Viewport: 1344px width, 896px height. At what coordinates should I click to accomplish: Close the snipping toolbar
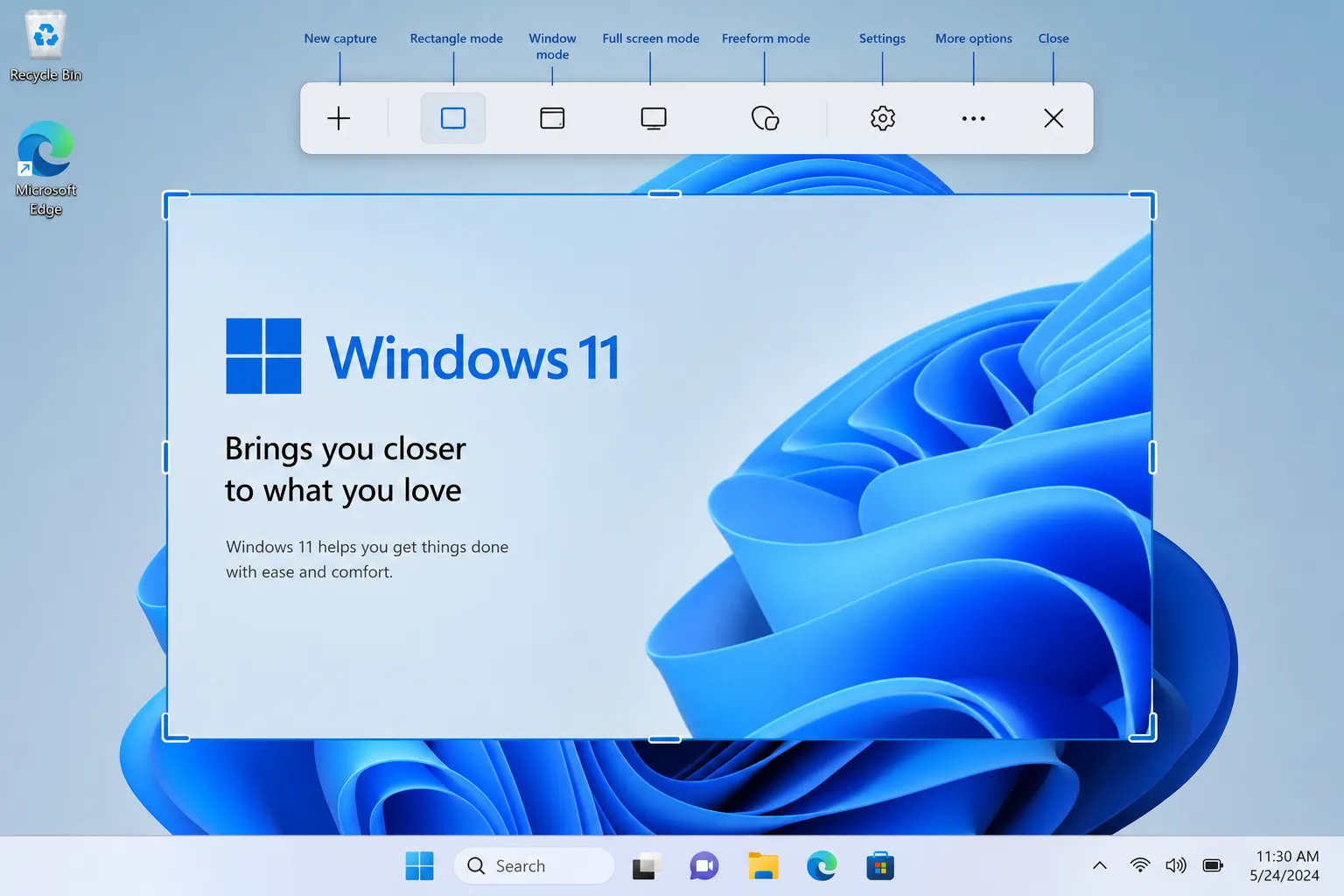pyautogui.click(x=1053, y=118)
